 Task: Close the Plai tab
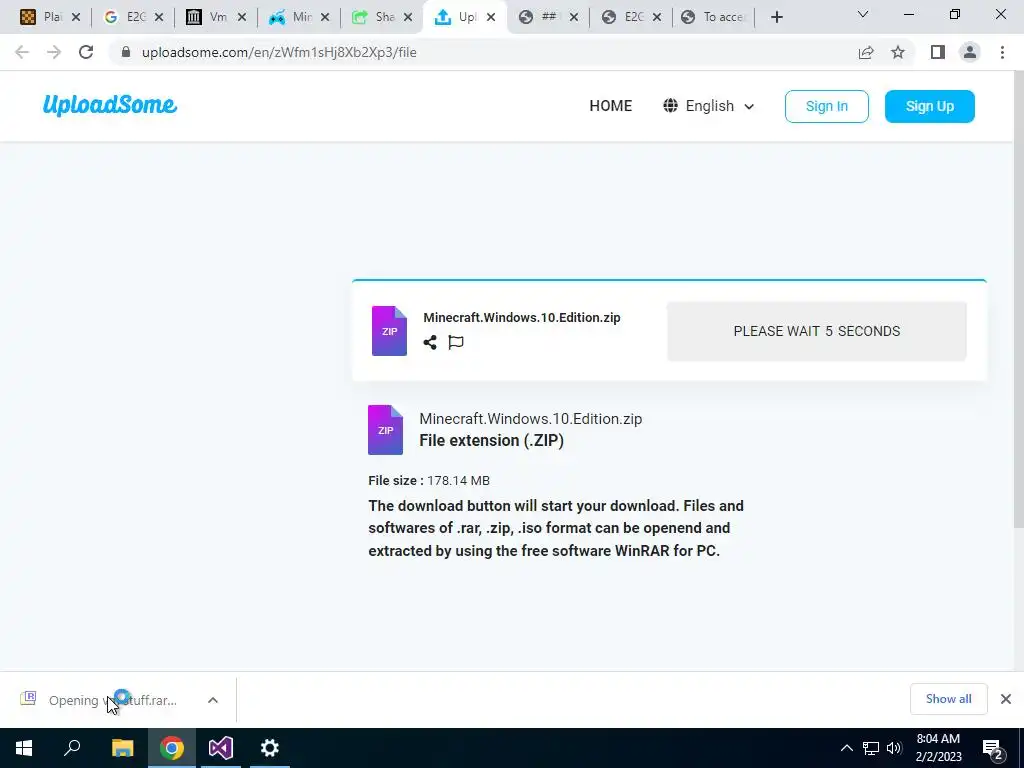[76, 17]
